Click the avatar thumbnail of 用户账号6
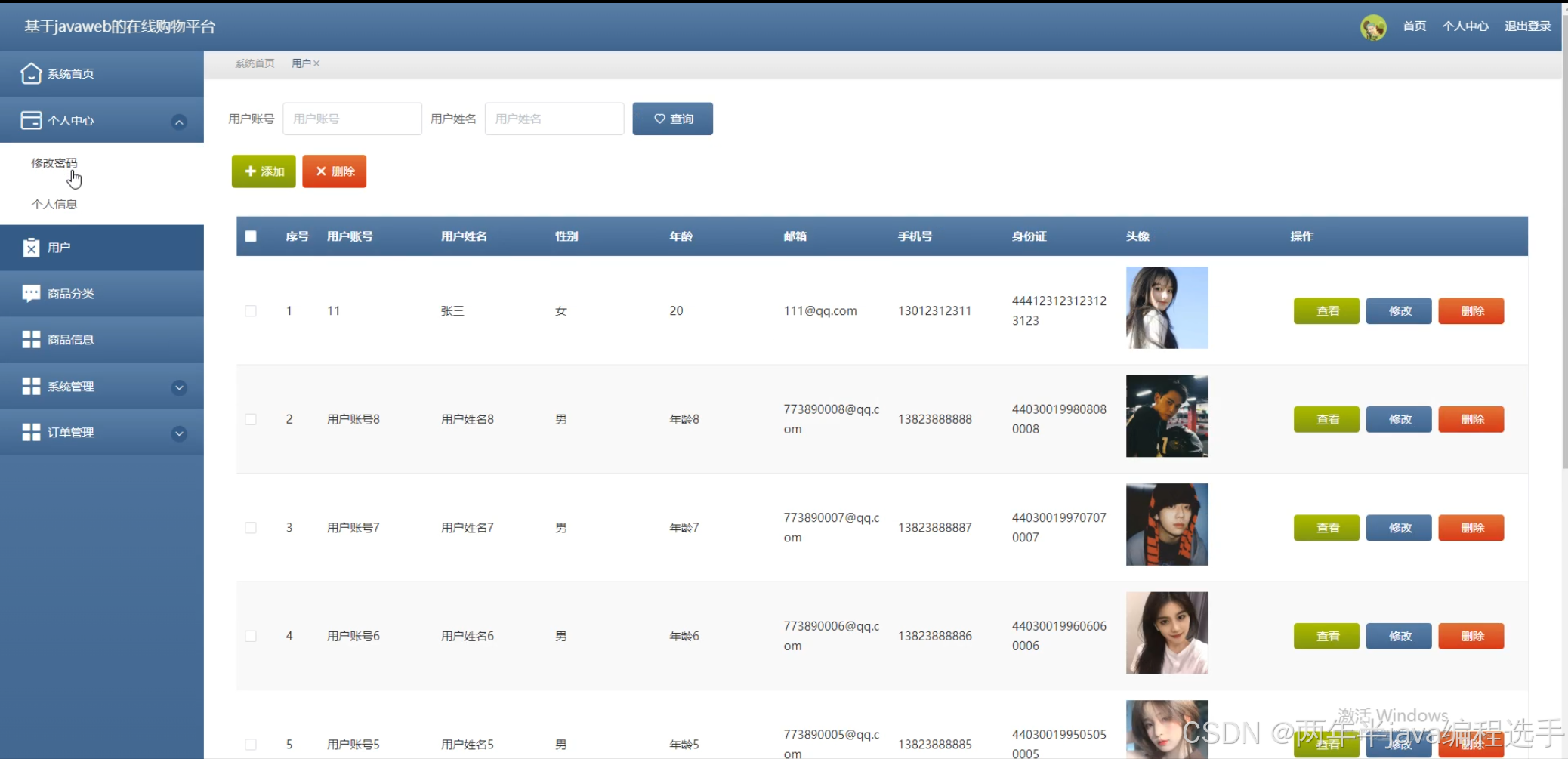The image size is (1568, 759). pyautogui.click(x=1167, y=633)
